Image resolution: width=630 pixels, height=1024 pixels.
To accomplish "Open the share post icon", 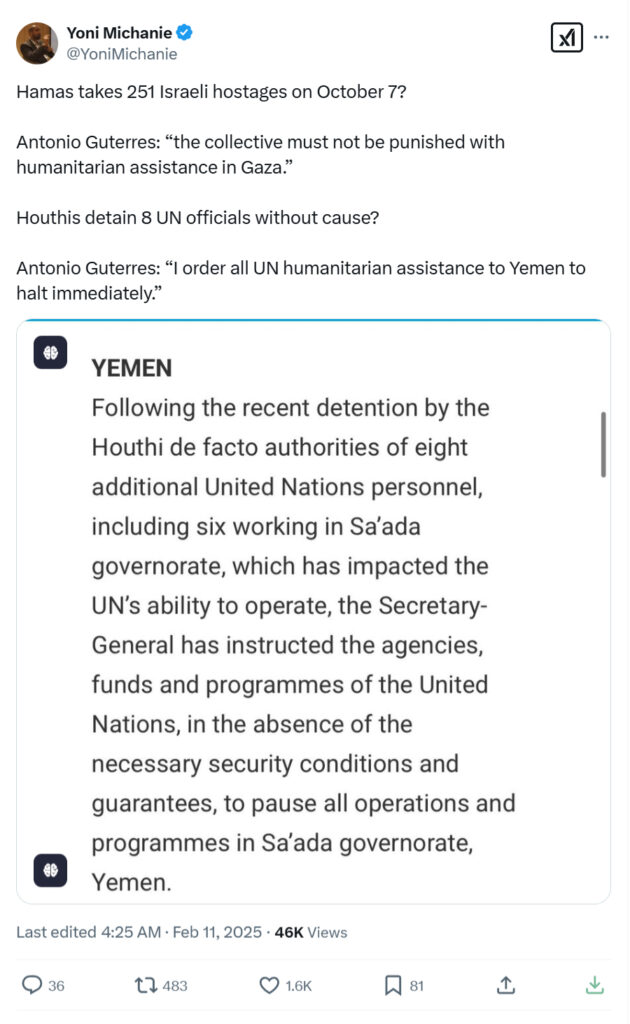I will [x=506, y=985].
